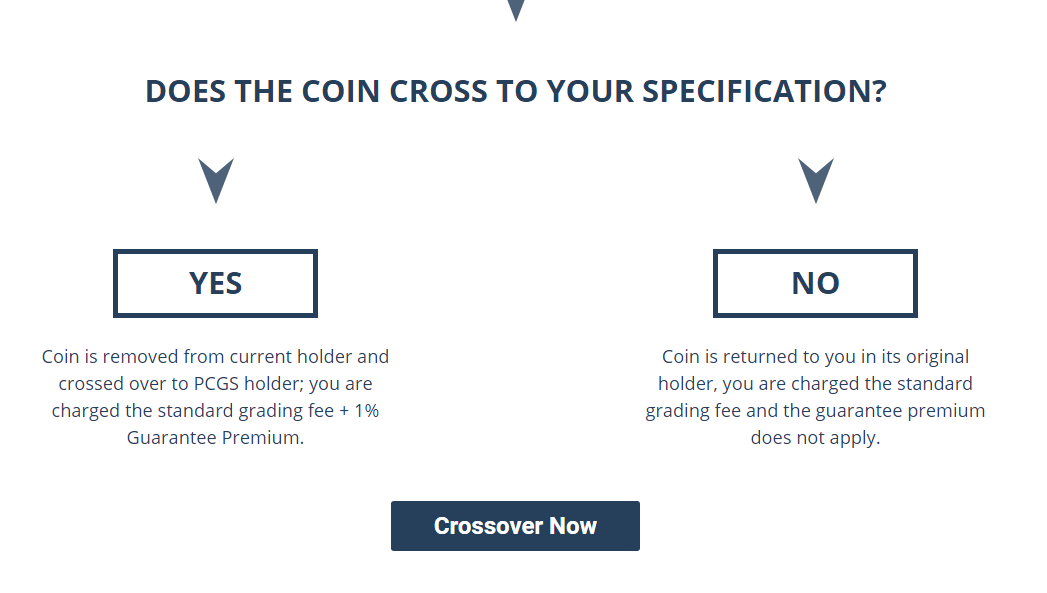This screenshot has width=1047, height=593.
Task: Click the 'Coin is removed from current holder' line
Action: click(x=215, y=357)
